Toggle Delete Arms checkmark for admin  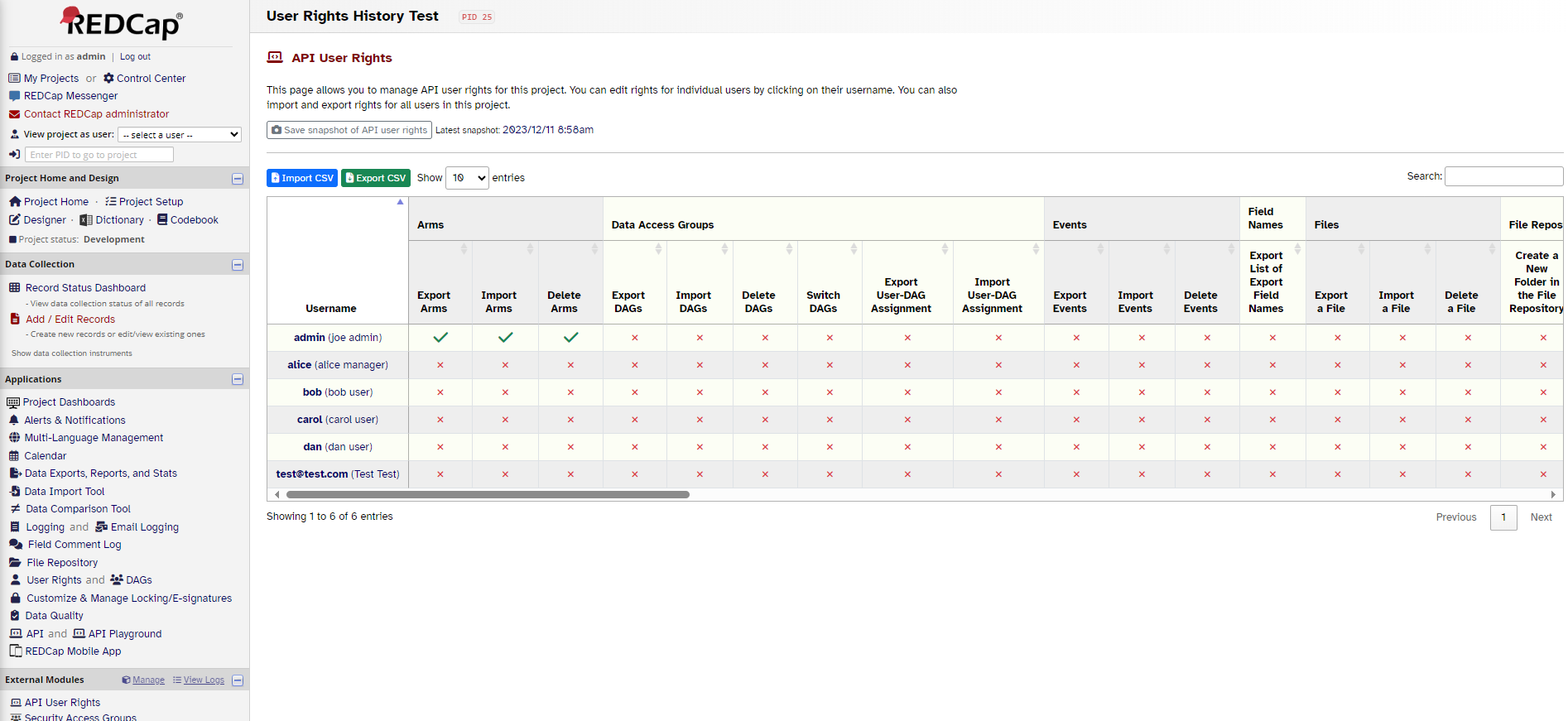(x=570, y=338)
